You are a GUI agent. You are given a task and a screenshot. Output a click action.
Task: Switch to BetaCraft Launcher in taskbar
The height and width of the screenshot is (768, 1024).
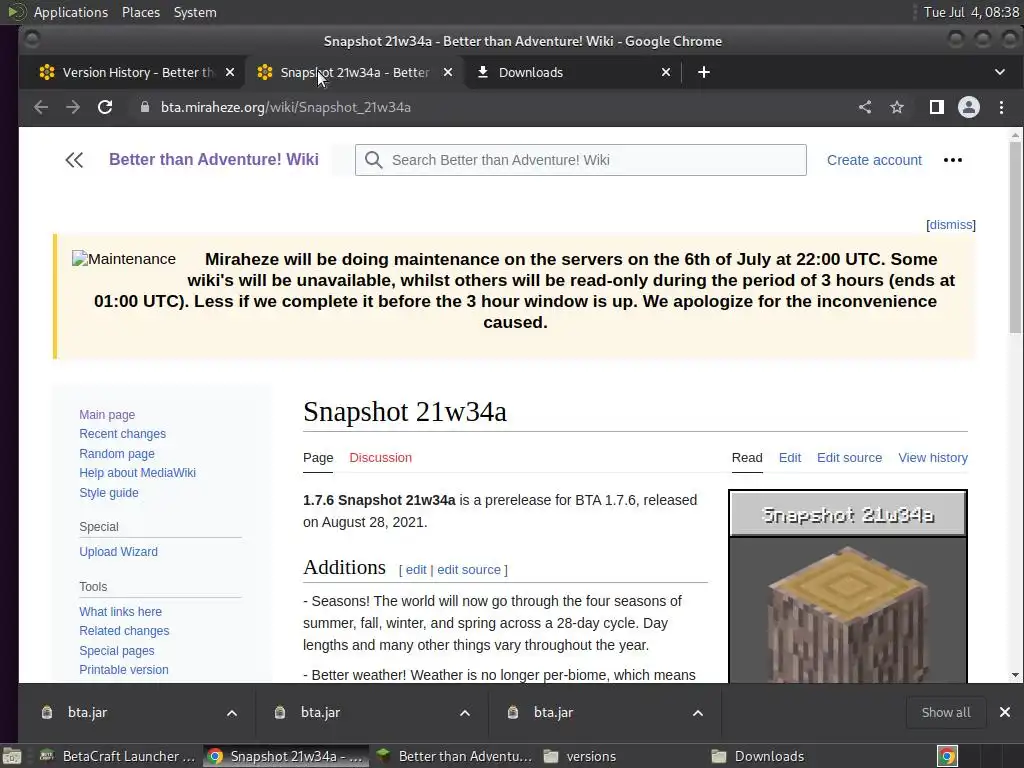click(118, 756)
